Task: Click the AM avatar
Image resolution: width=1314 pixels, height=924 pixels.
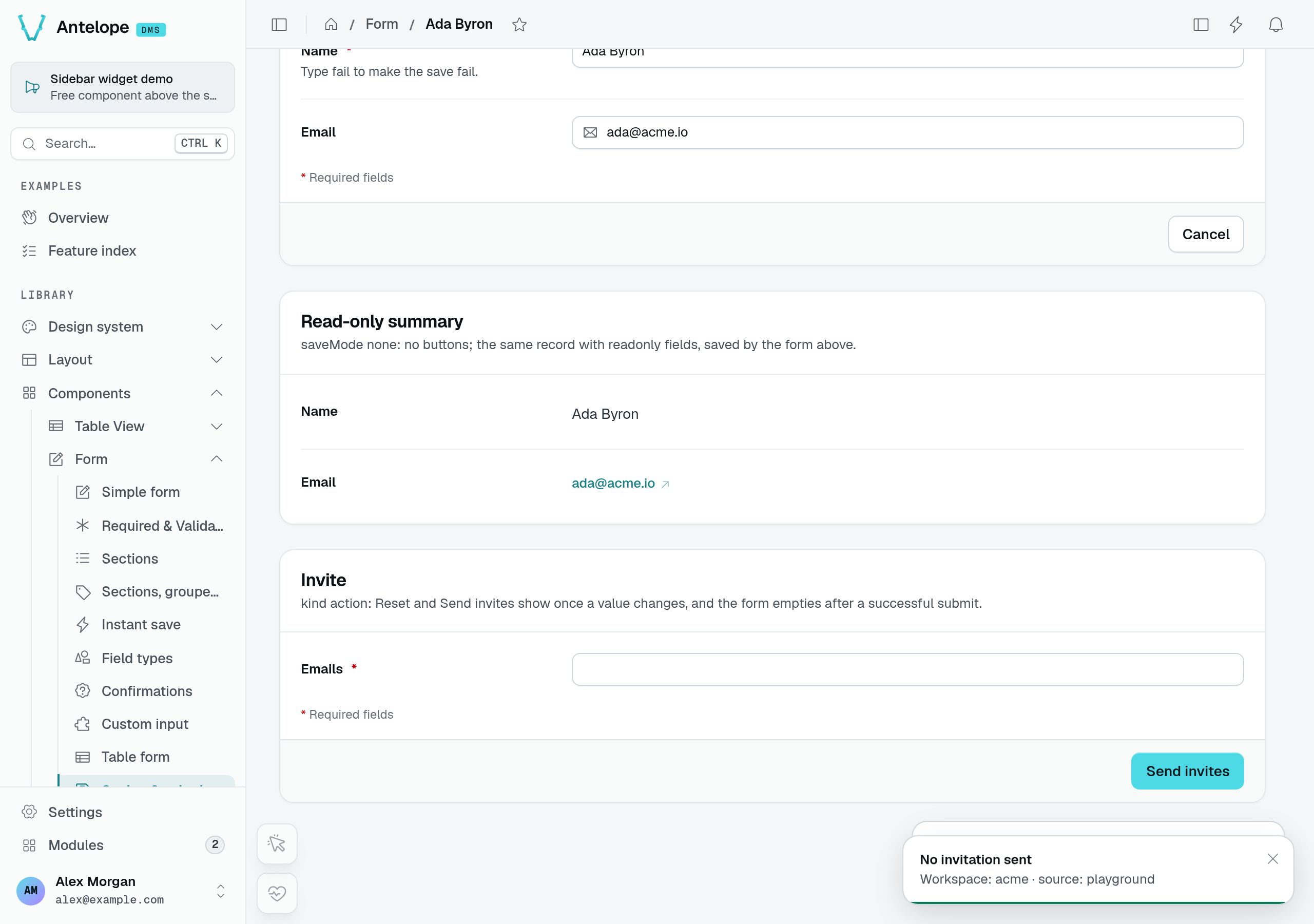Action: tap(31, 890)
